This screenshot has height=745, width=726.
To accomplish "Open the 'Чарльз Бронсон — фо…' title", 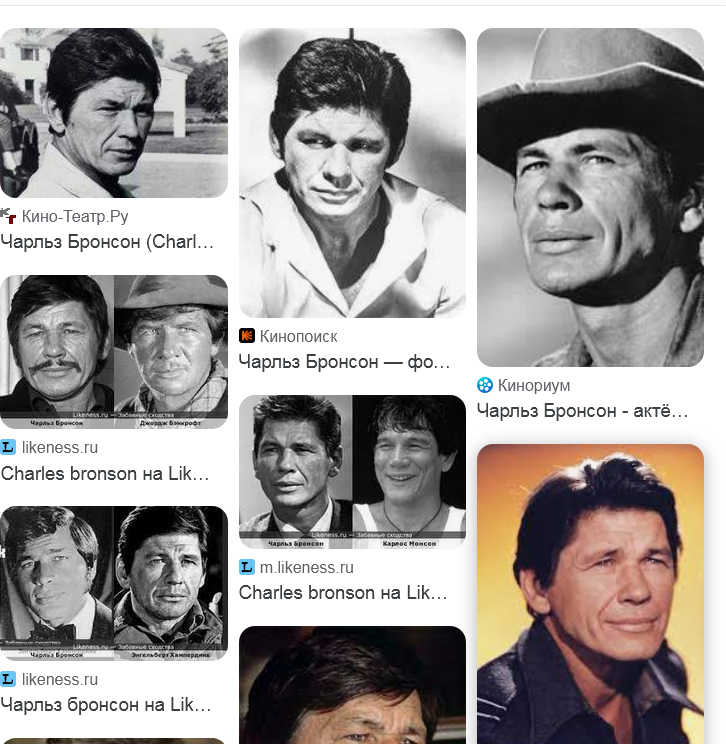I will coord(344,362).
